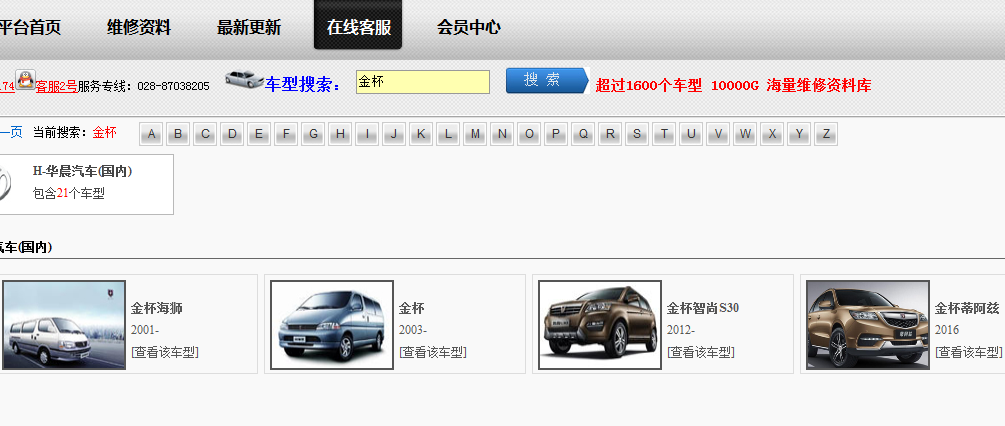The height and width of the screenshot is (426, 1005).
Task: Filter brands by letter S
Action: point(636,135)
